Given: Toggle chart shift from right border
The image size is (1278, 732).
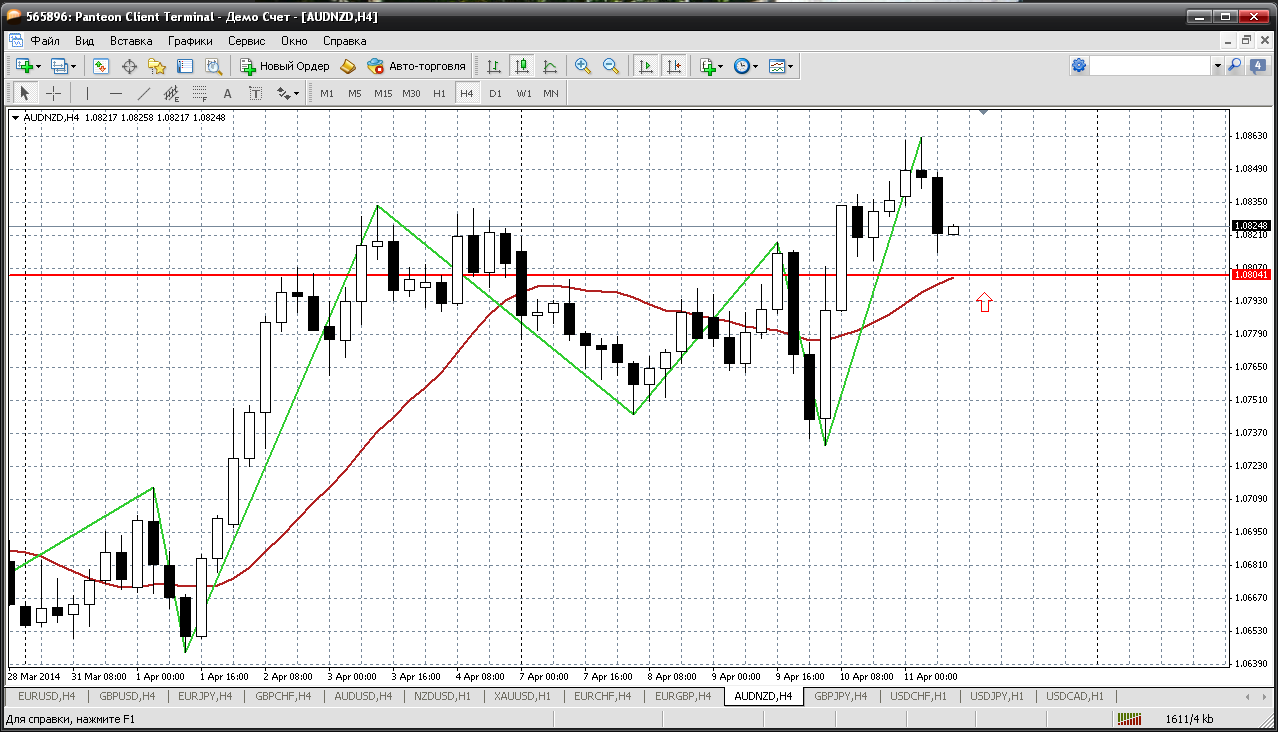Looking at the screenshot, I should click(674, 66).
